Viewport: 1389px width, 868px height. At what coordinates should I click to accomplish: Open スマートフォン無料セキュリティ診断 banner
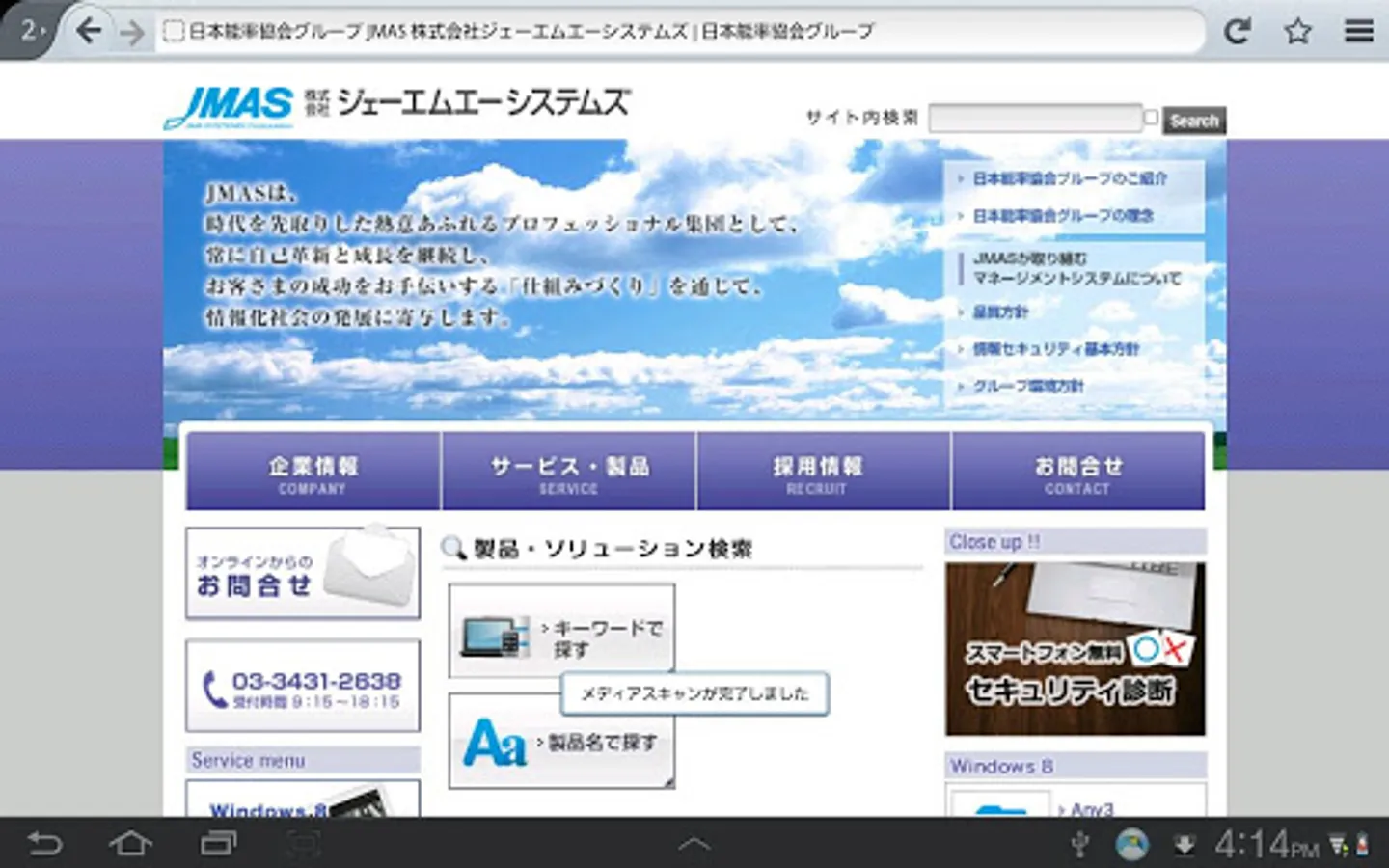click(x=1076, y=649)
